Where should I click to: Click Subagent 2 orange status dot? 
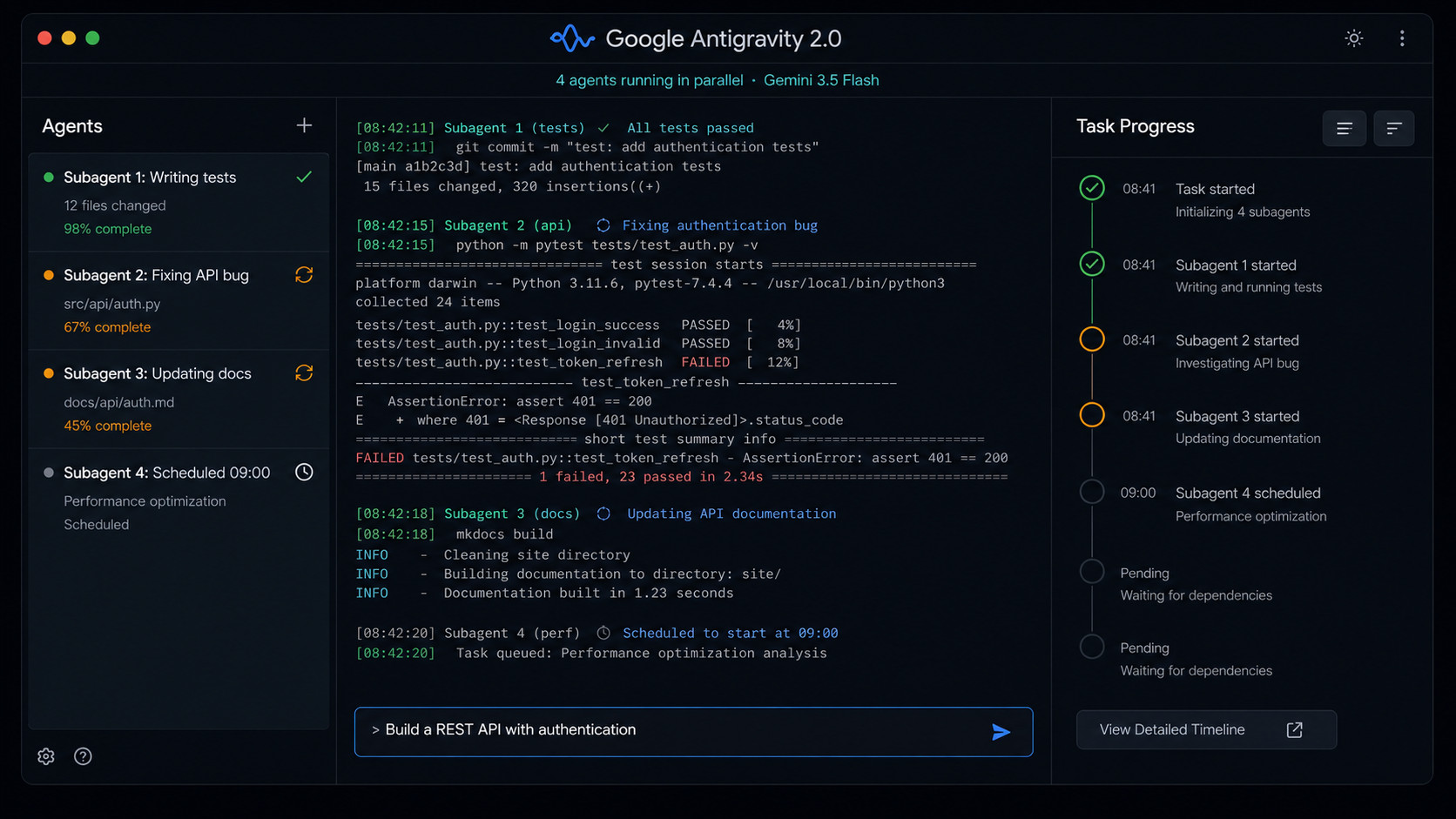tap(49, 275)
